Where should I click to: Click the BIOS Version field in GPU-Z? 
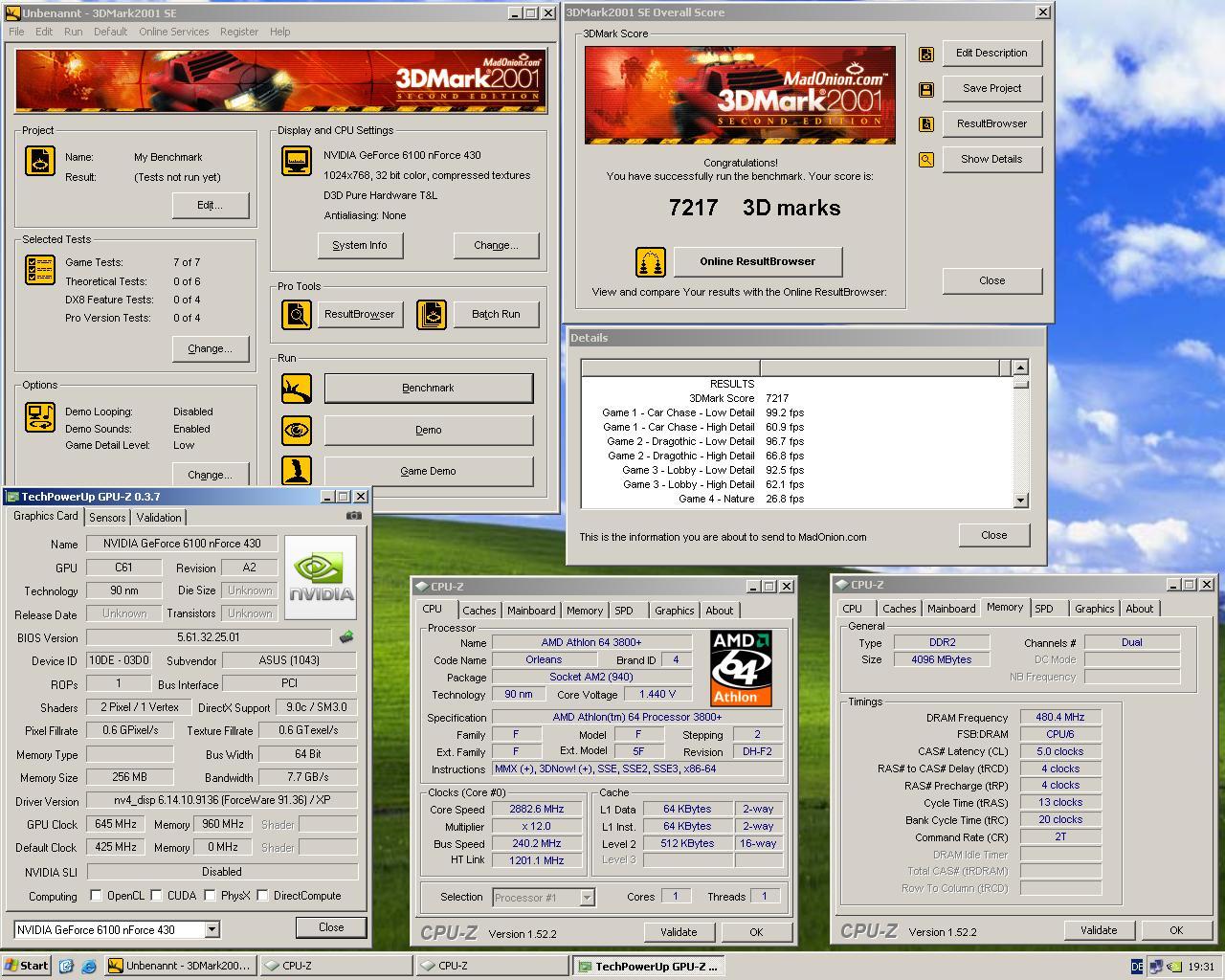tap(209, 636)
